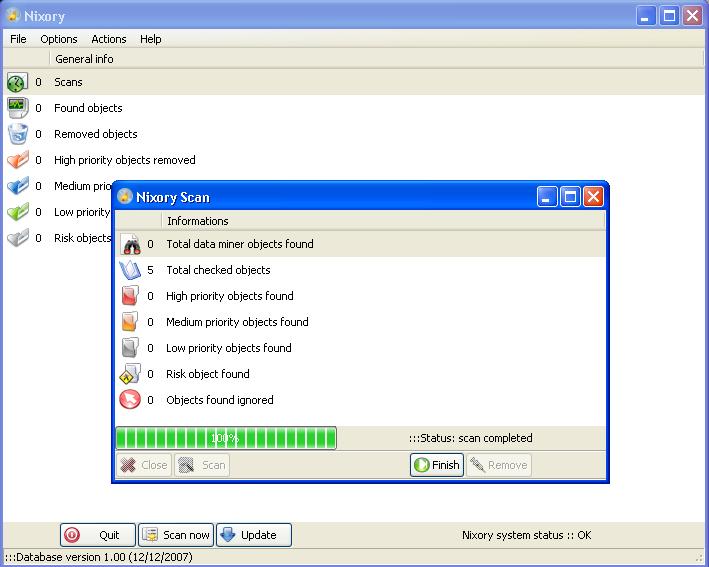This screenshot has width=709, height=567.
Task: Click the green 100% progress bar
Action: pos(226,438)
